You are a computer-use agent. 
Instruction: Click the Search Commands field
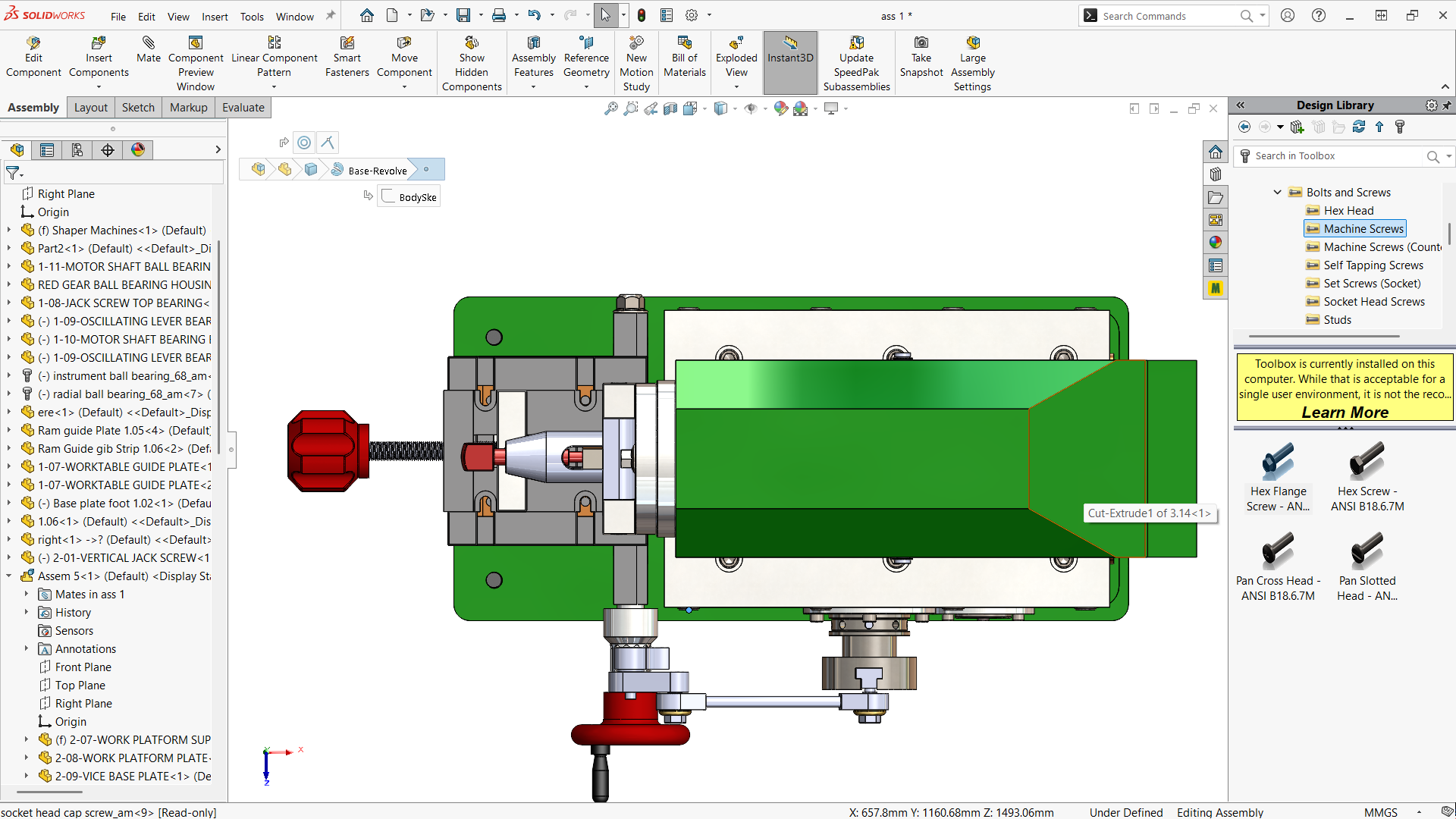1168,16
